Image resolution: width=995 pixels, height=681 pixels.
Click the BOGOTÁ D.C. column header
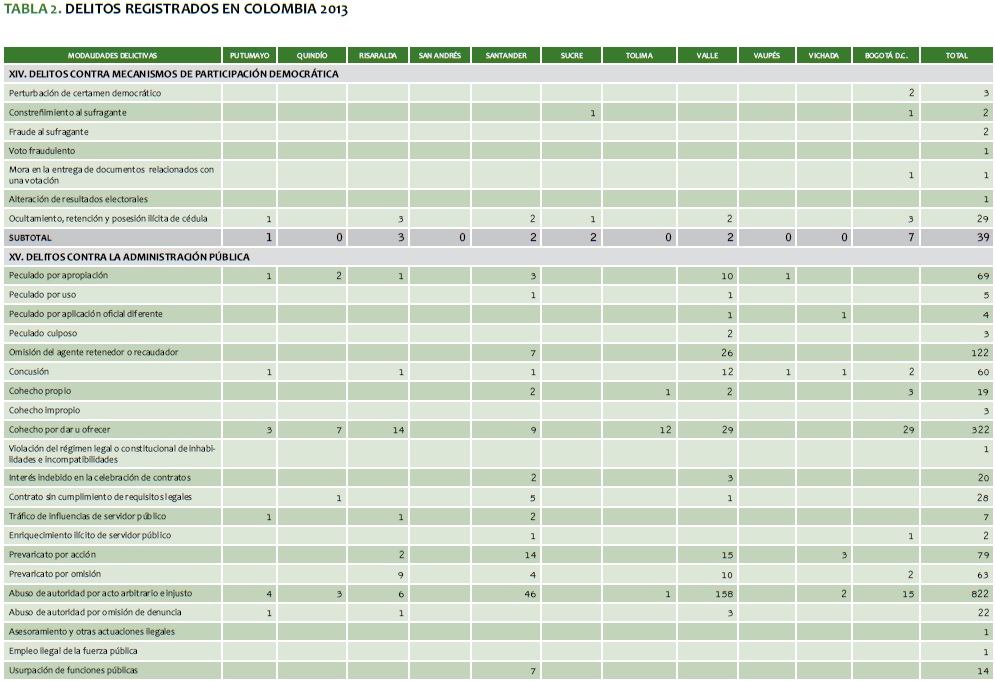886,56
